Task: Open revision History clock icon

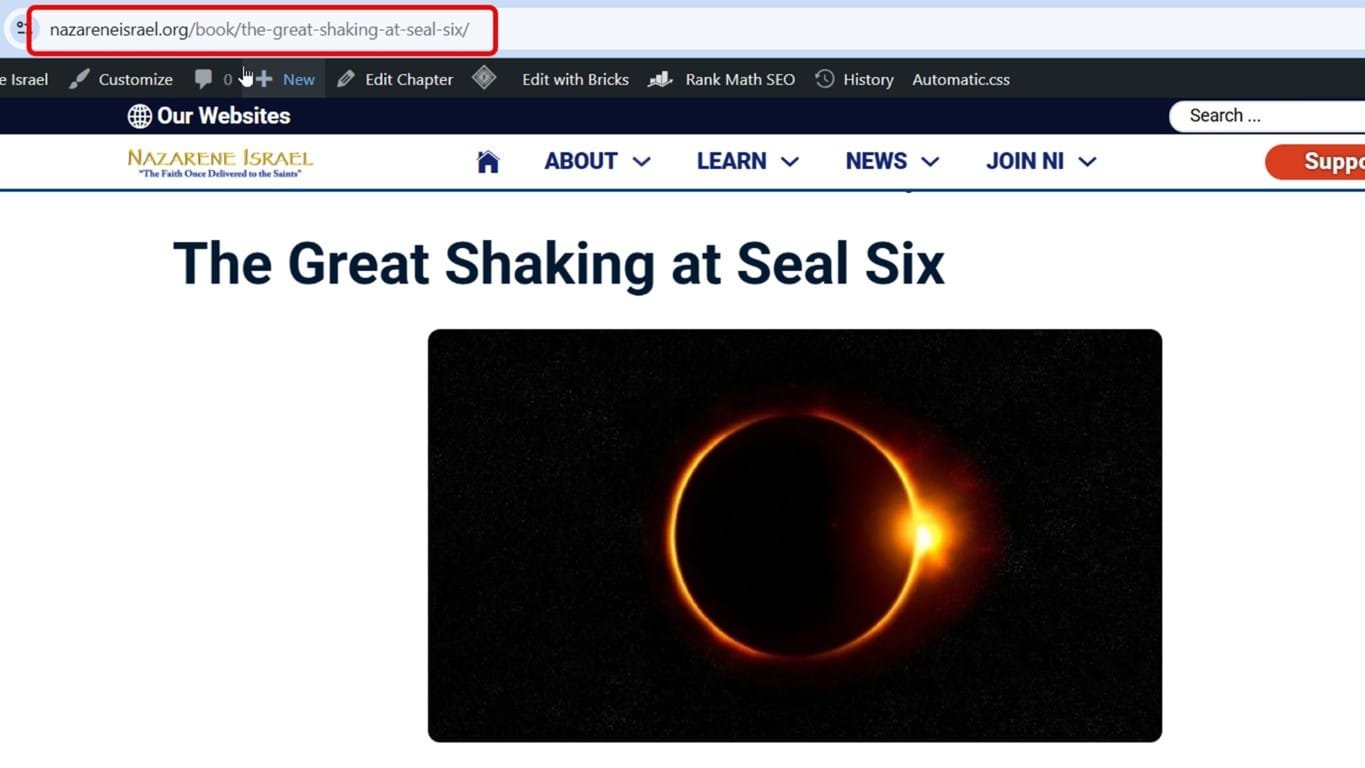Action: click(823, 78)
